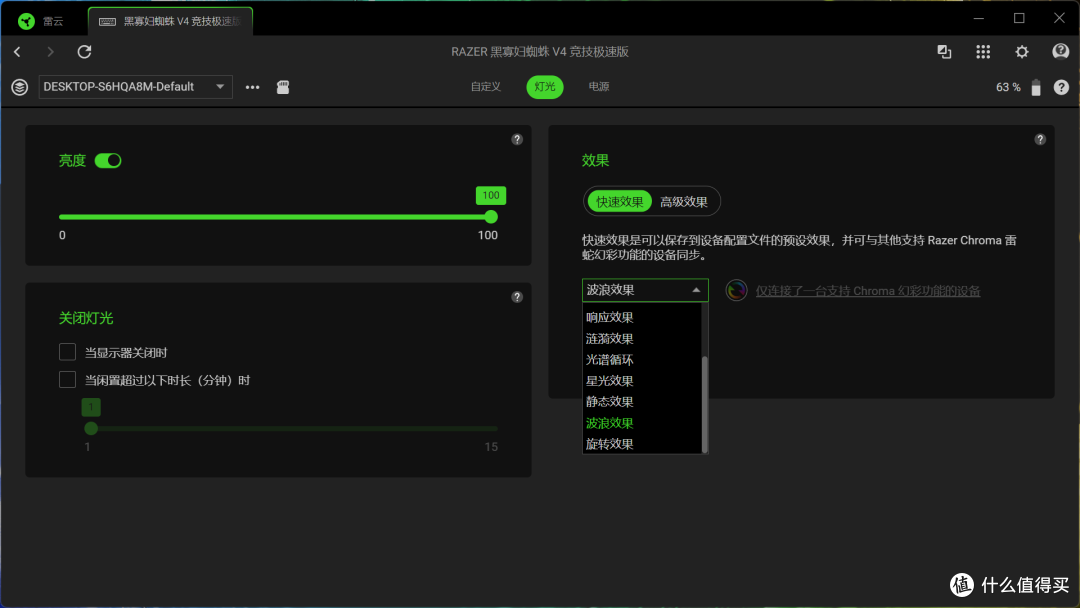
Task: Check 当闲置超过以下时长 checkbox
Action: [x=68, y=379]
